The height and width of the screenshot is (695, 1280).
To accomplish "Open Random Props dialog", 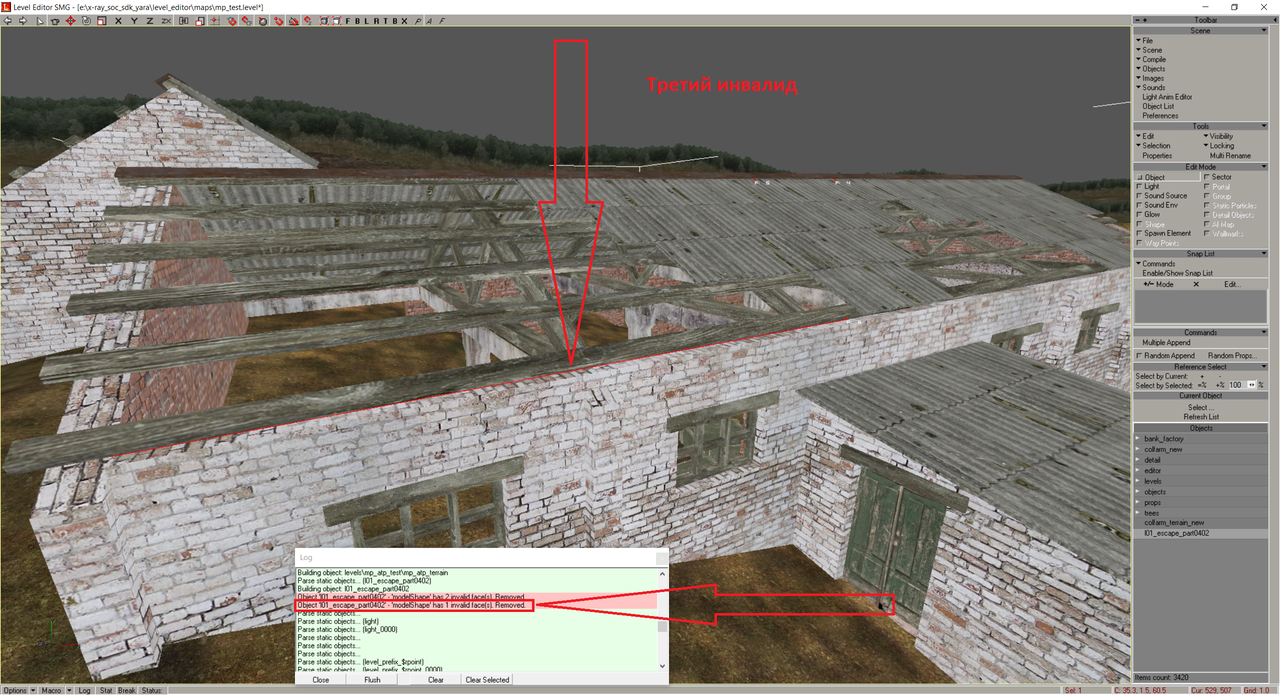I will point(1231,355).
